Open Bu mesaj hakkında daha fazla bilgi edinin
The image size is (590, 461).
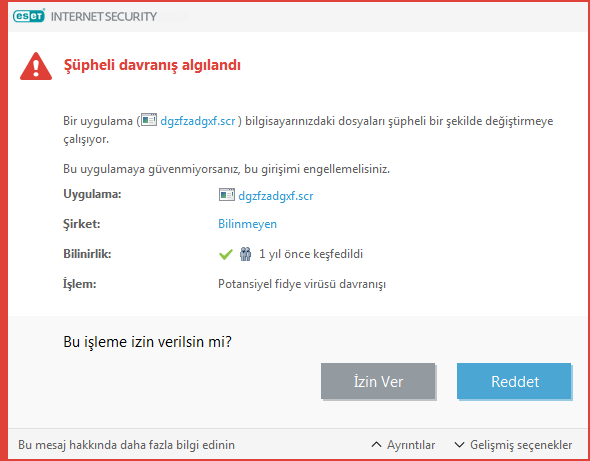[126, 445]
